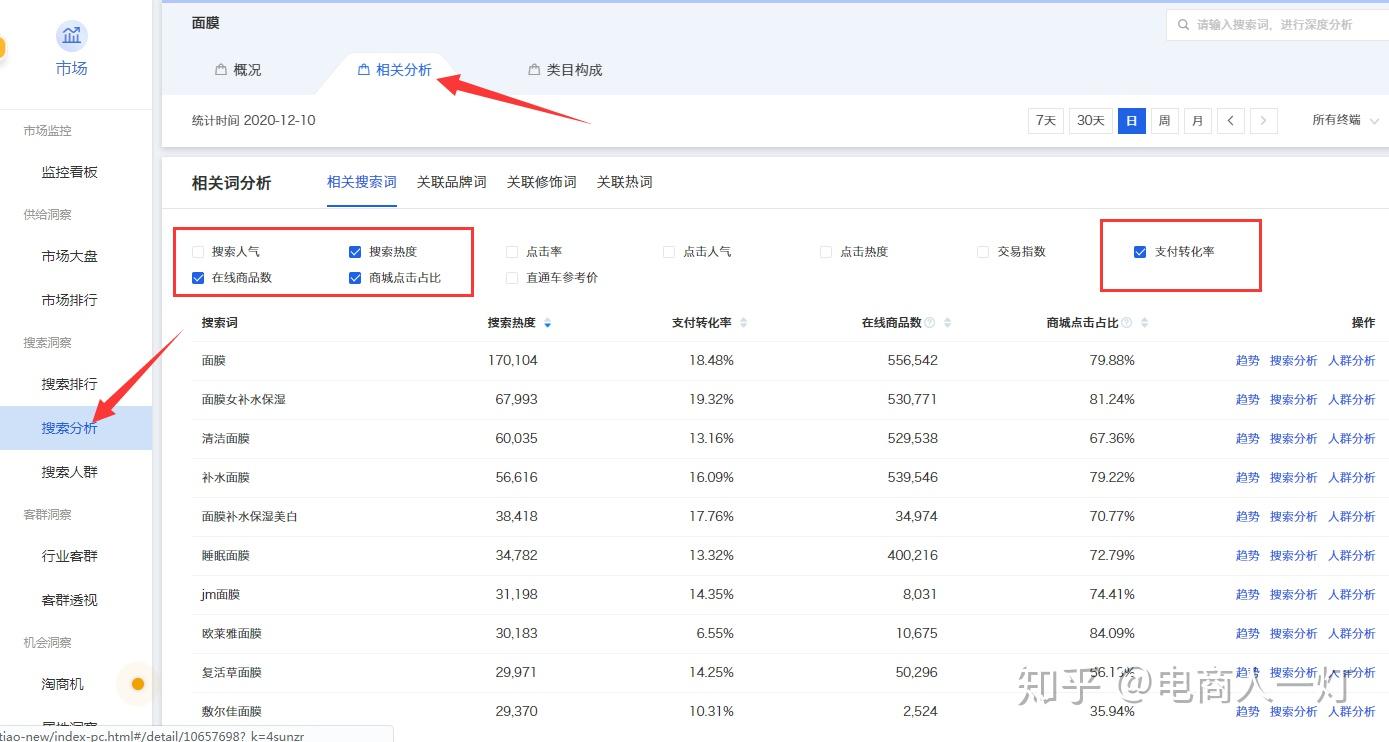
Task: Show the help tip beside 在线商品数 header
Action: (930, 323)
